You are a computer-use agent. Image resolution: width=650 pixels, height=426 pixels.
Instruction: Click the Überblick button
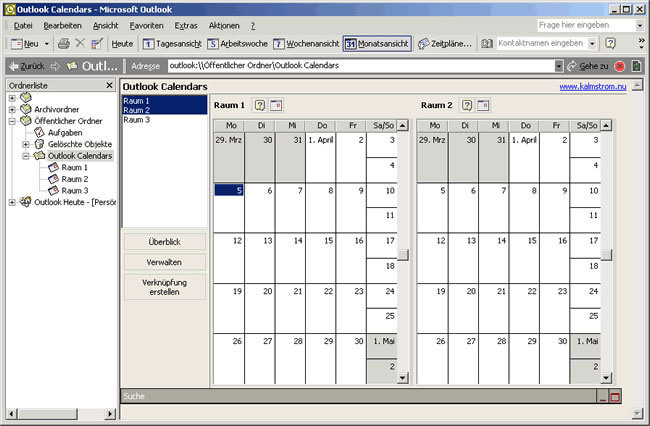(x=165, y=242)
